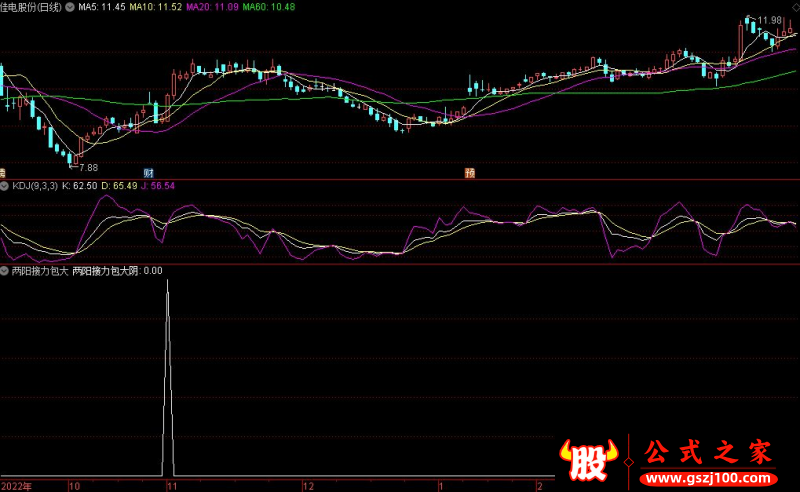Click the MA60 green indicator label
The height and width of the screenshot is (492, 800).
point(275,6)
